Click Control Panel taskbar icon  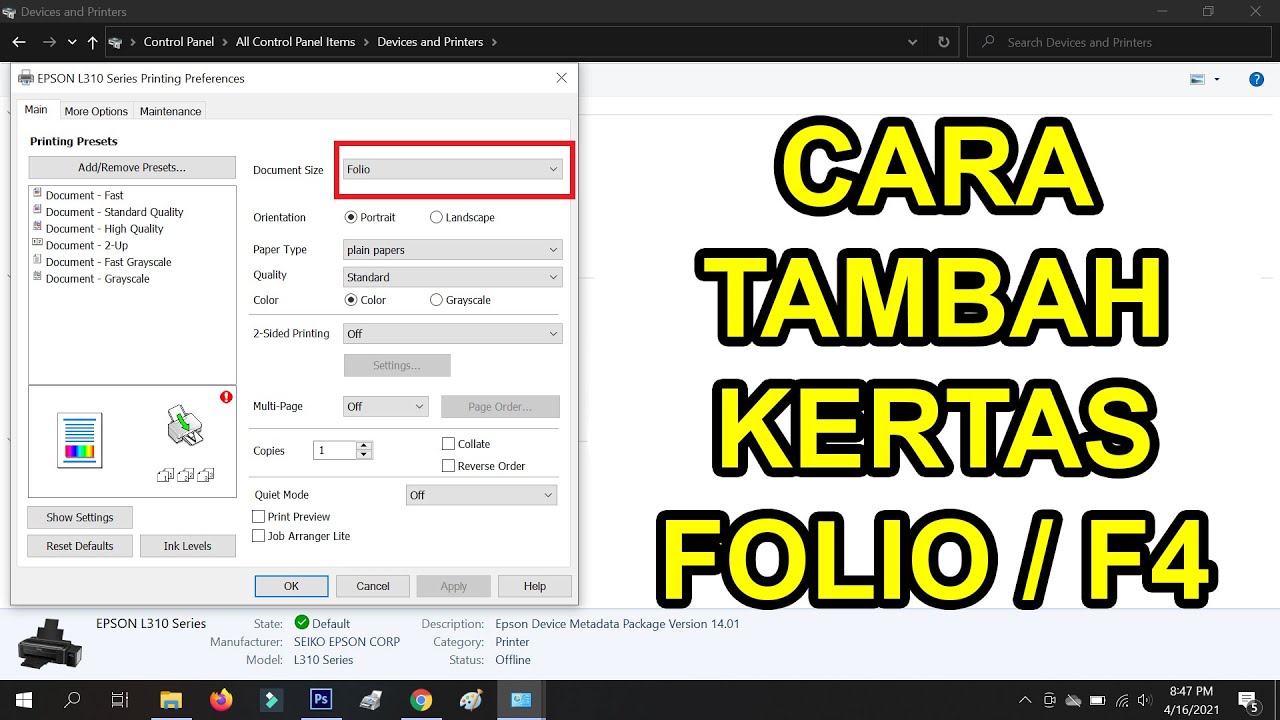(521, 700)
